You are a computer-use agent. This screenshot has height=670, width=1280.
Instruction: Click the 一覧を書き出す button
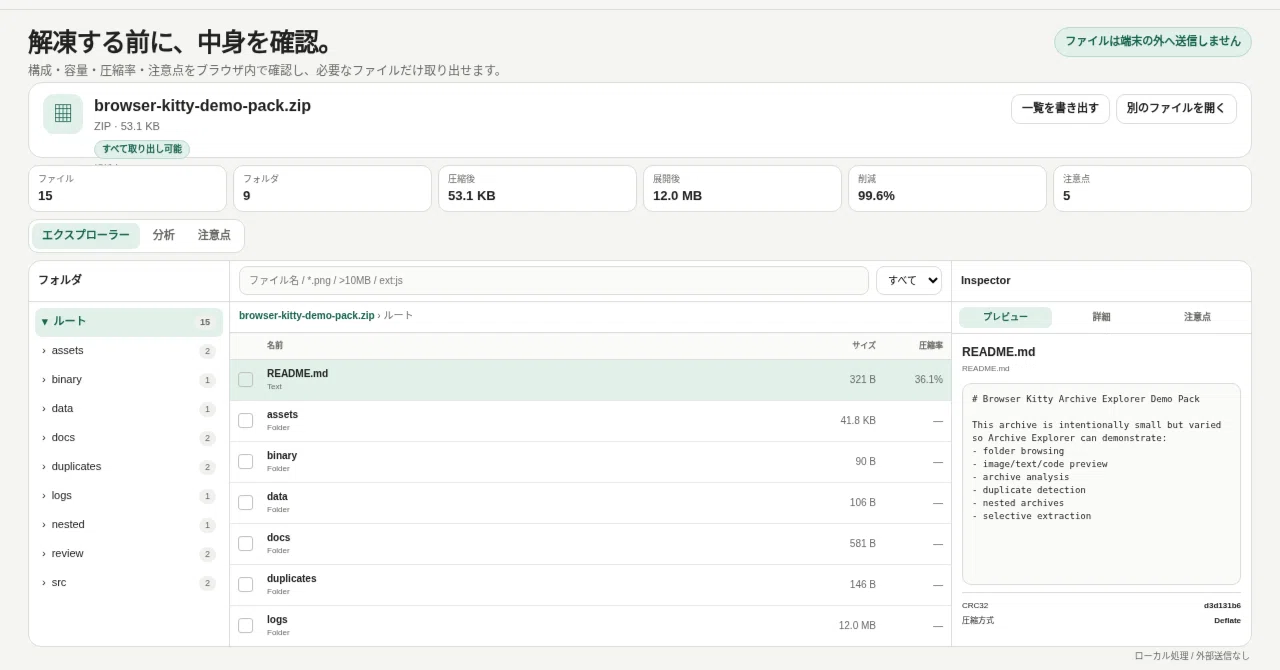tap(1060, 109)
